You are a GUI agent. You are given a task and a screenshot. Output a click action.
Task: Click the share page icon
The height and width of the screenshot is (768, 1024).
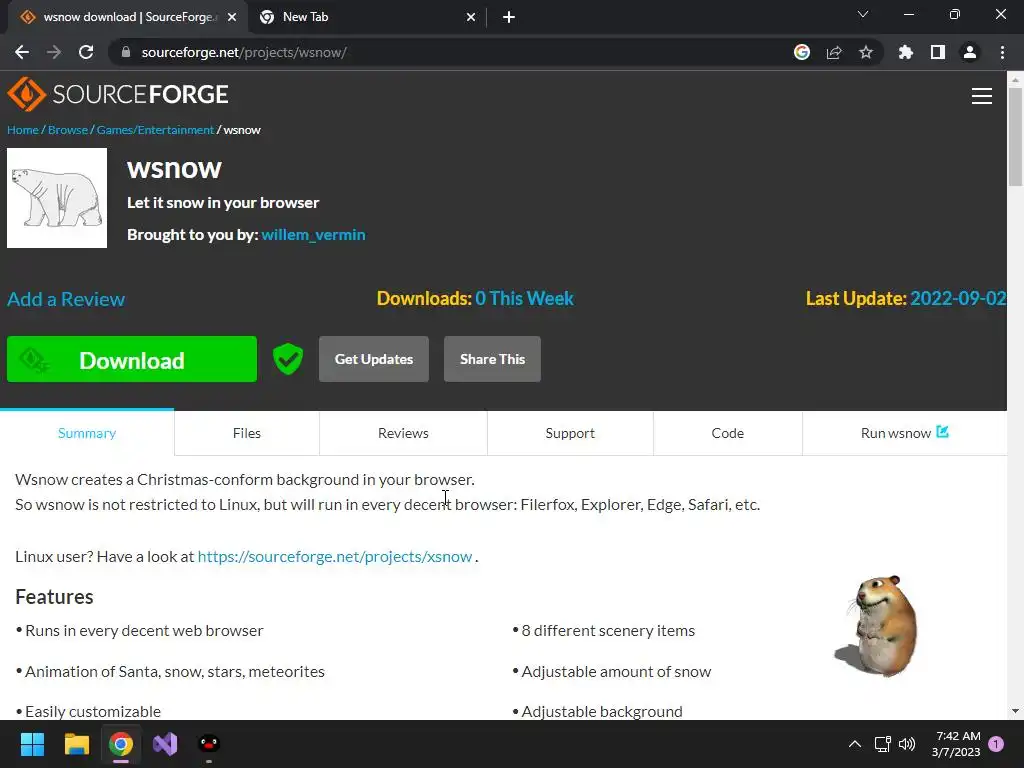834,52
